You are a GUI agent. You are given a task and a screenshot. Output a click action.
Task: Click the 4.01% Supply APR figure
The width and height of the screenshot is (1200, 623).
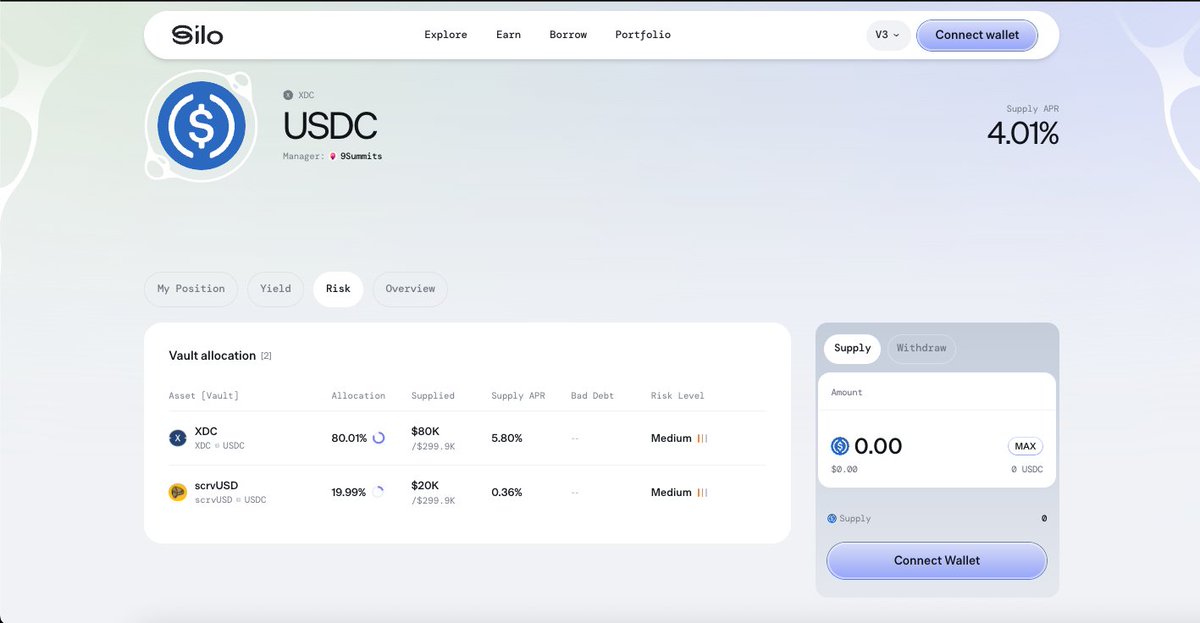point(1023,133)
